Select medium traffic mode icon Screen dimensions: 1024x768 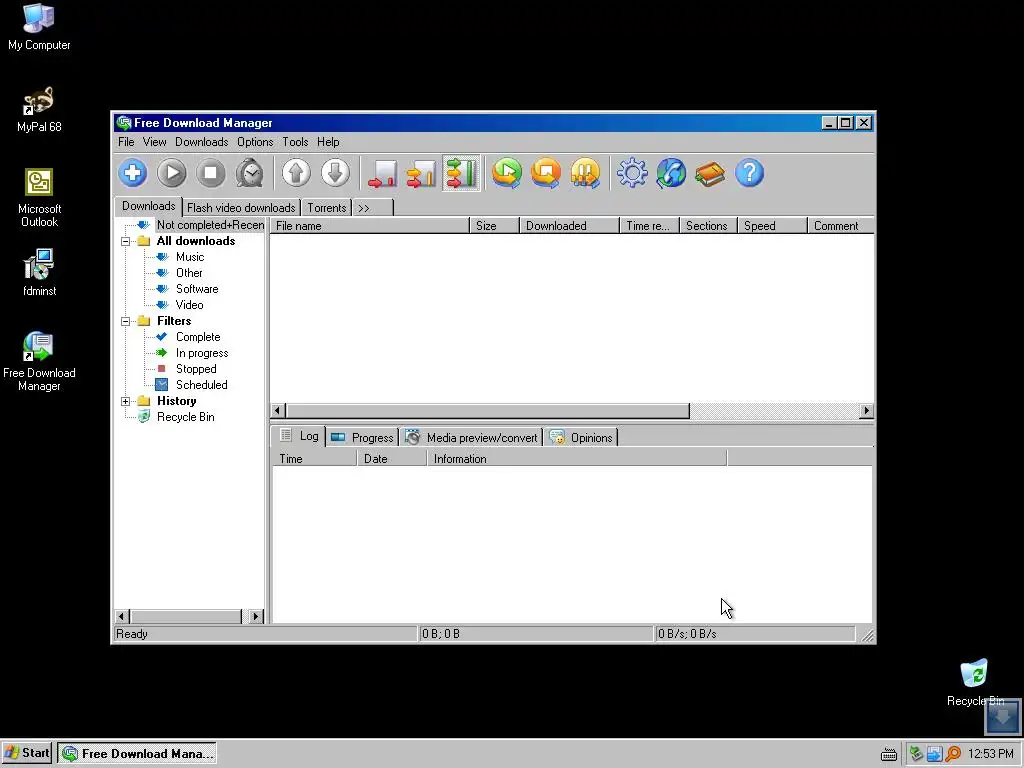point(421,173)
